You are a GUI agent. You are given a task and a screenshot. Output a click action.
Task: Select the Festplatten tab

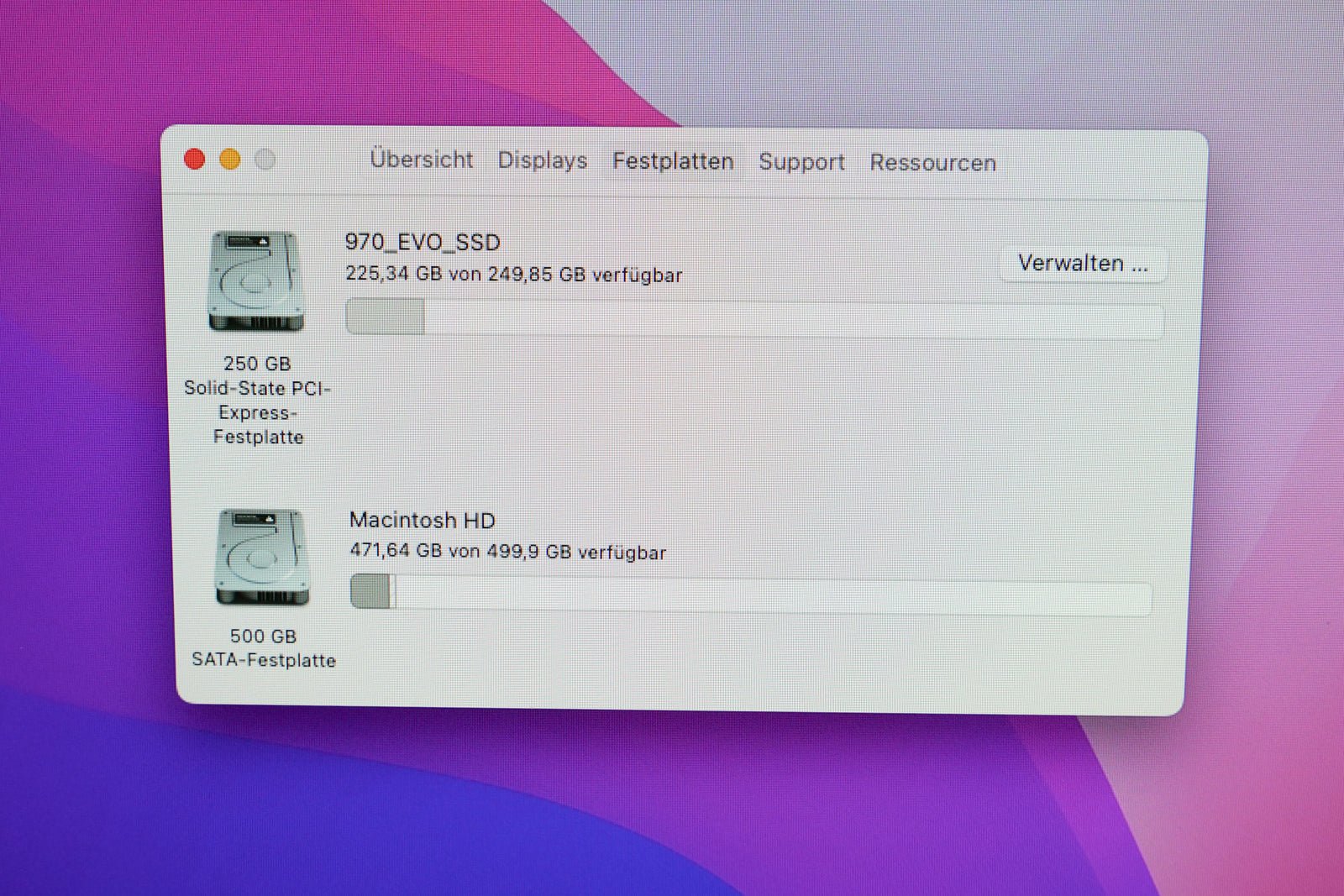[673, 161]
